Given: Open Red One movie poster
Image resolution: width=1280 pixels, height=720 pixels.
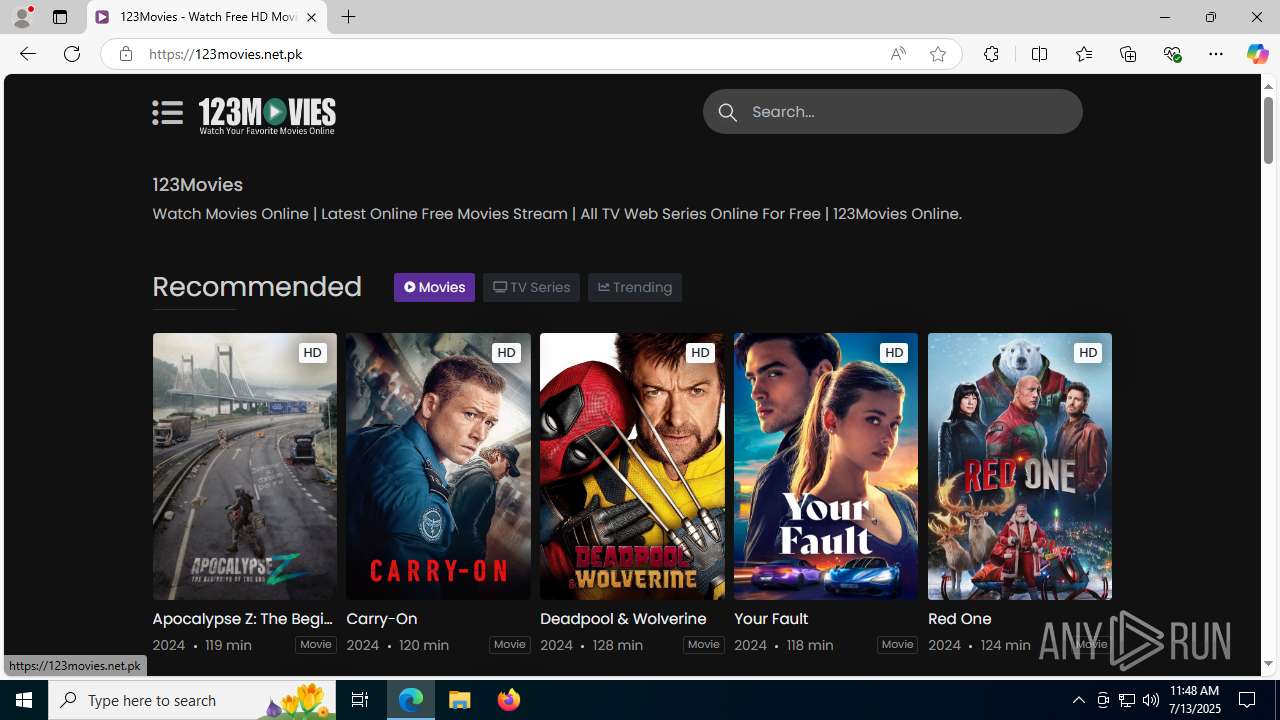Looking at the screenshot, I should click(1020, 466).
